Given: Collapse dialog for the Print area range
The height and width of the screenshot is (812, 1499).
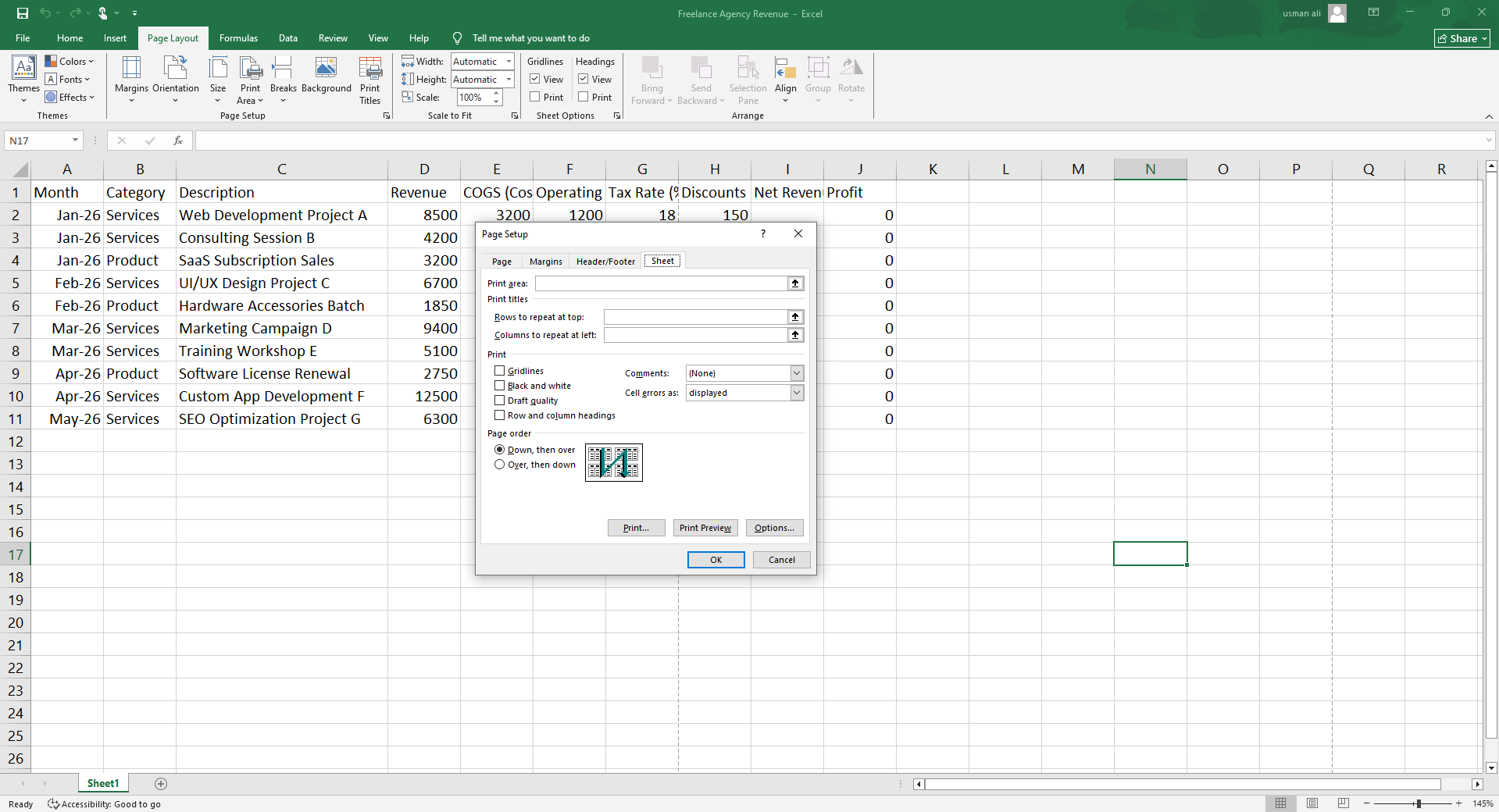Looking at the screenshot, I should pyautogui.click(x=795, y=283).
